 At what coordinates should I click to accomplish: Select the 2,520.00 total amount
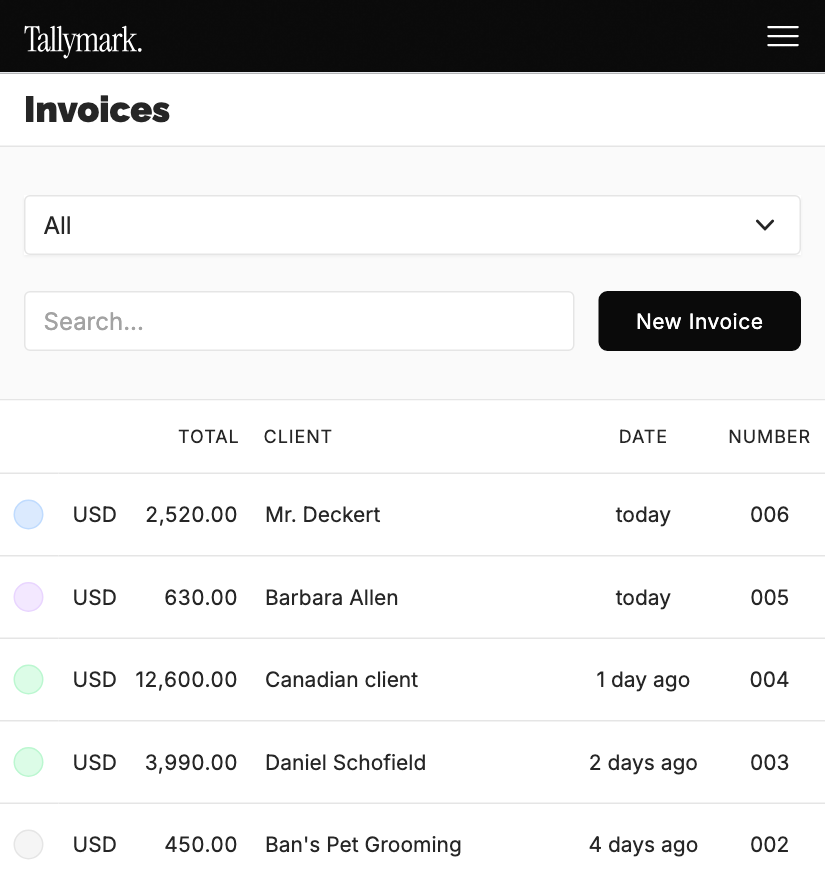(x=191, y=515)
